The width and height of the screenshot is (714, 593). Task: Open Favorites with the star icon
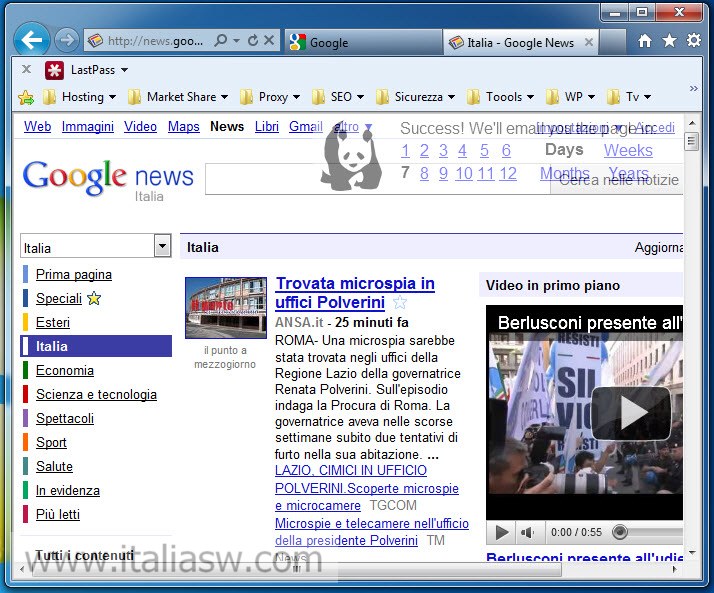669,41
